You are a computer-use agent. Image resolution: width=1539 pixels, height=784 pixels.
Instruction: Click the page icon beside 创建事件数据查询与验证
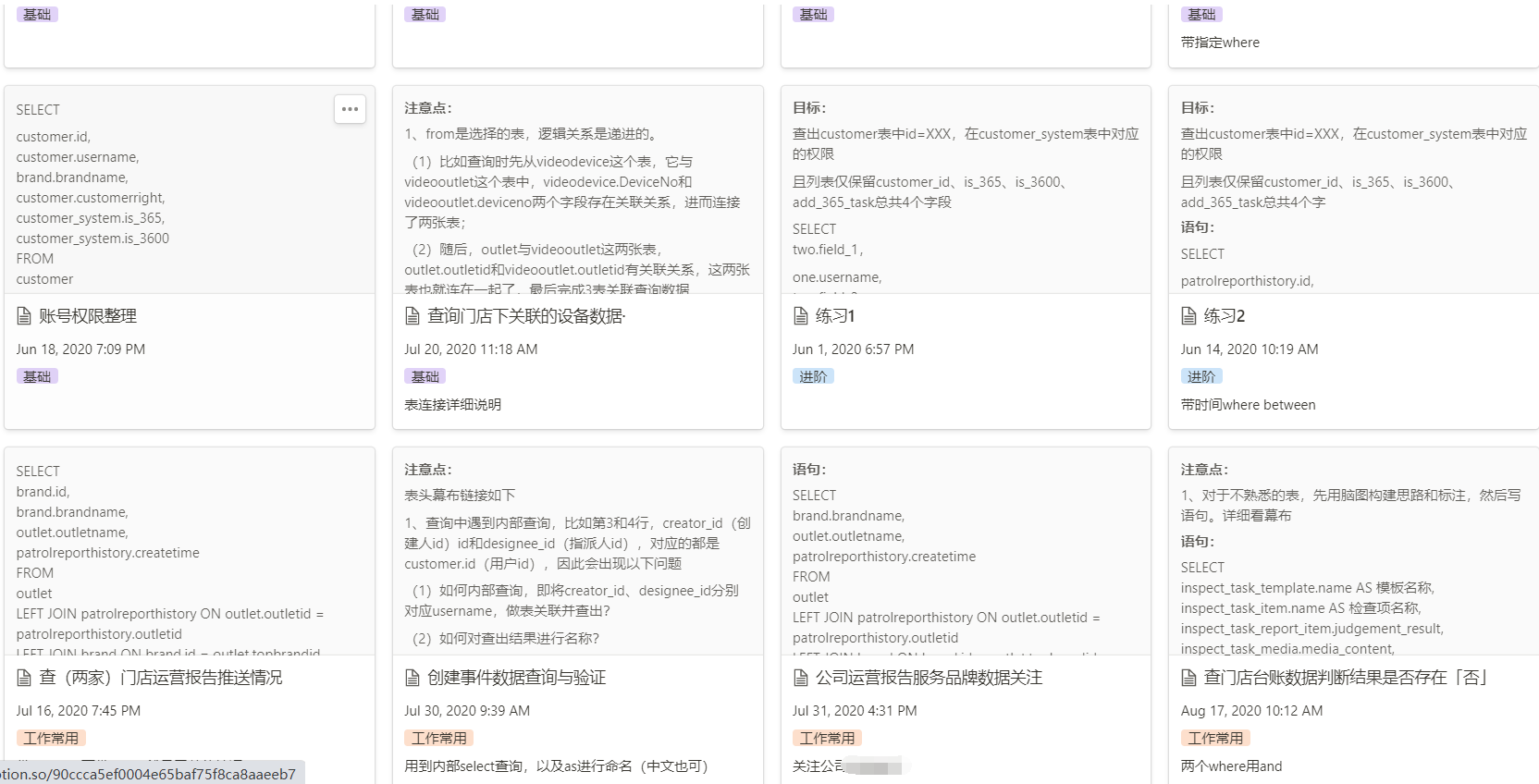[x=412, y=678]
